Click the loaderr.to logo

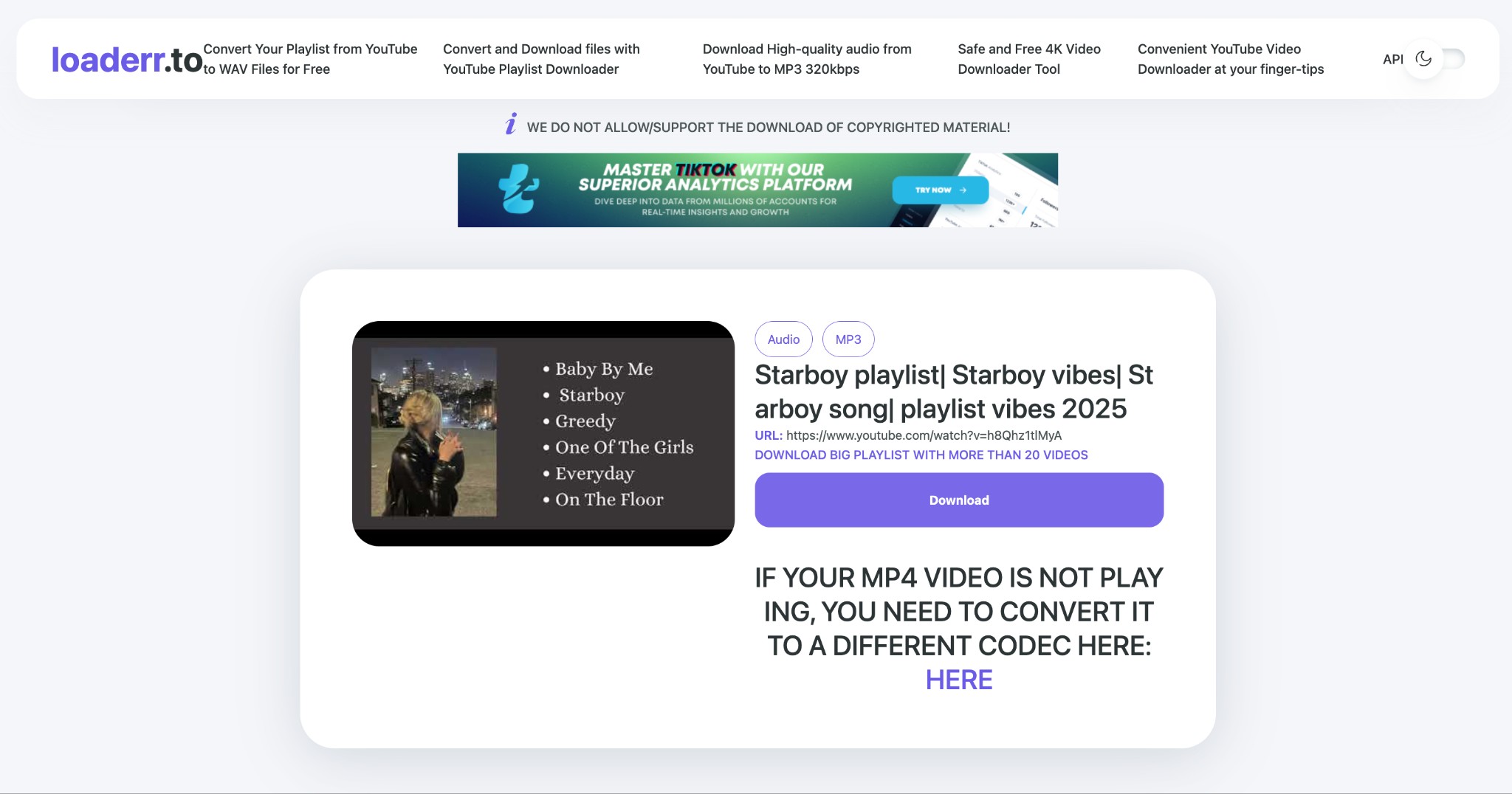click(127, 60)
